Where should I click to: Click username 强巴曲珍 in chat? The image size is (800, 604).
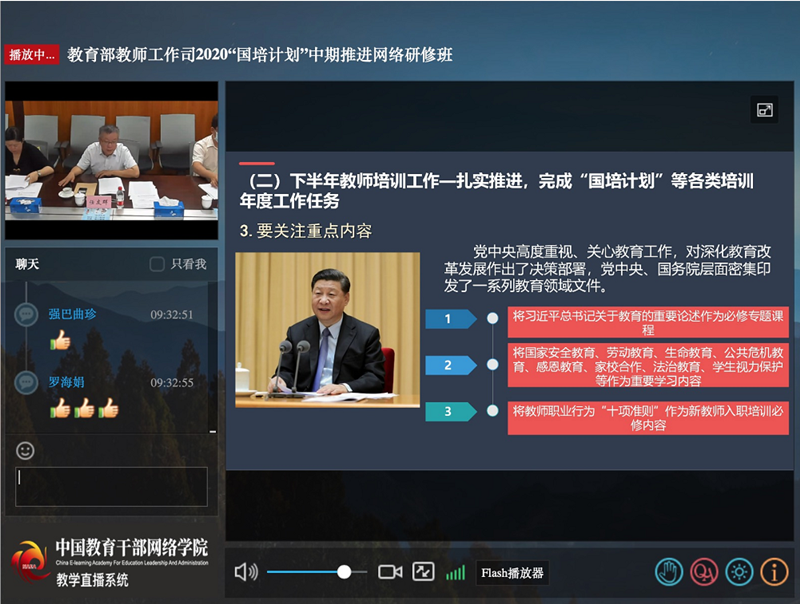pyautogui.click(x=72, y=314)
